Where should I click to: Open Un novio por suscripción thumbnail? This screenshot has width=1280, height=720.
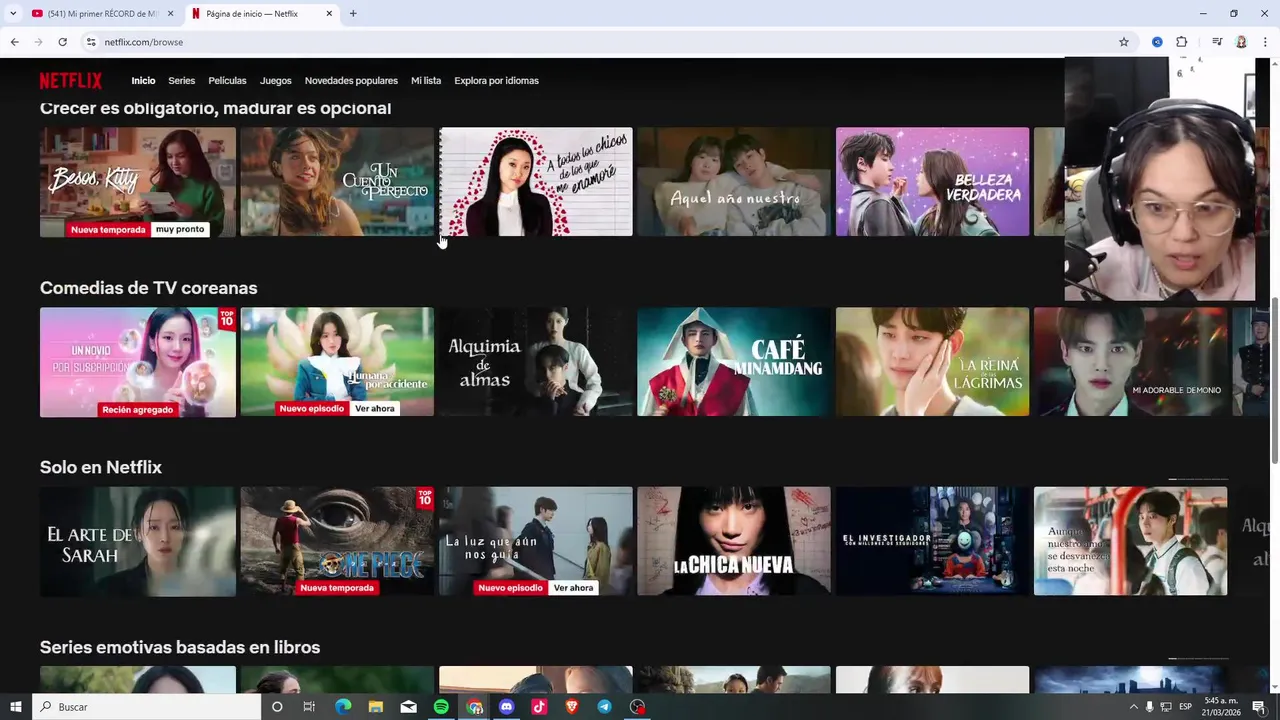click(x=138, y=362)
